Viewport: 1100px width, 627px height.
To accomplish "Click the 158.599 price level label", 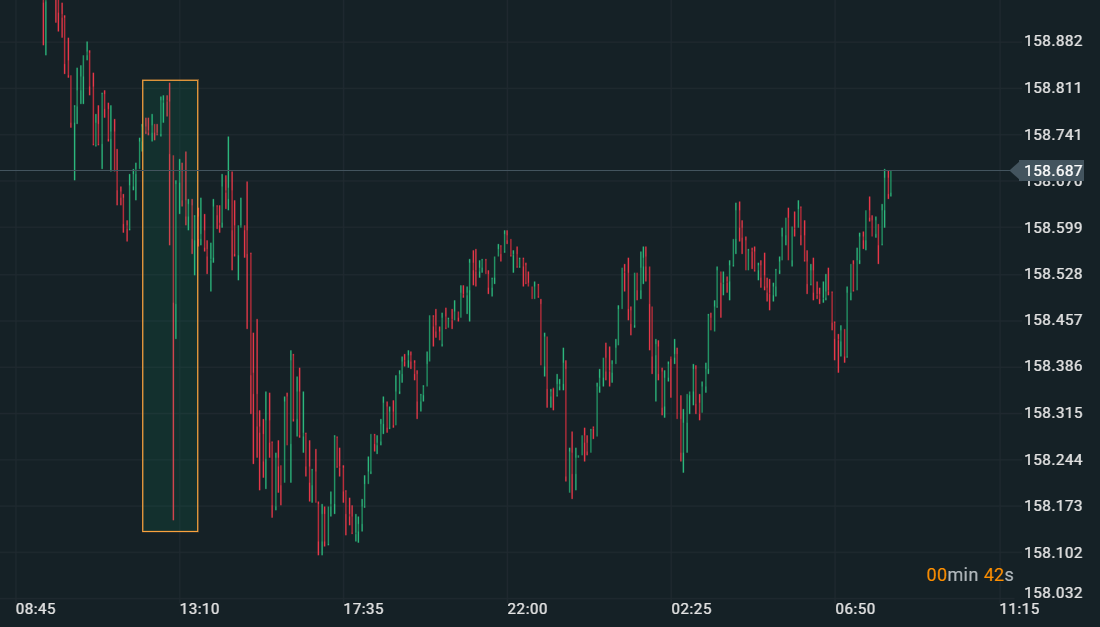I will coord(1053,228).
